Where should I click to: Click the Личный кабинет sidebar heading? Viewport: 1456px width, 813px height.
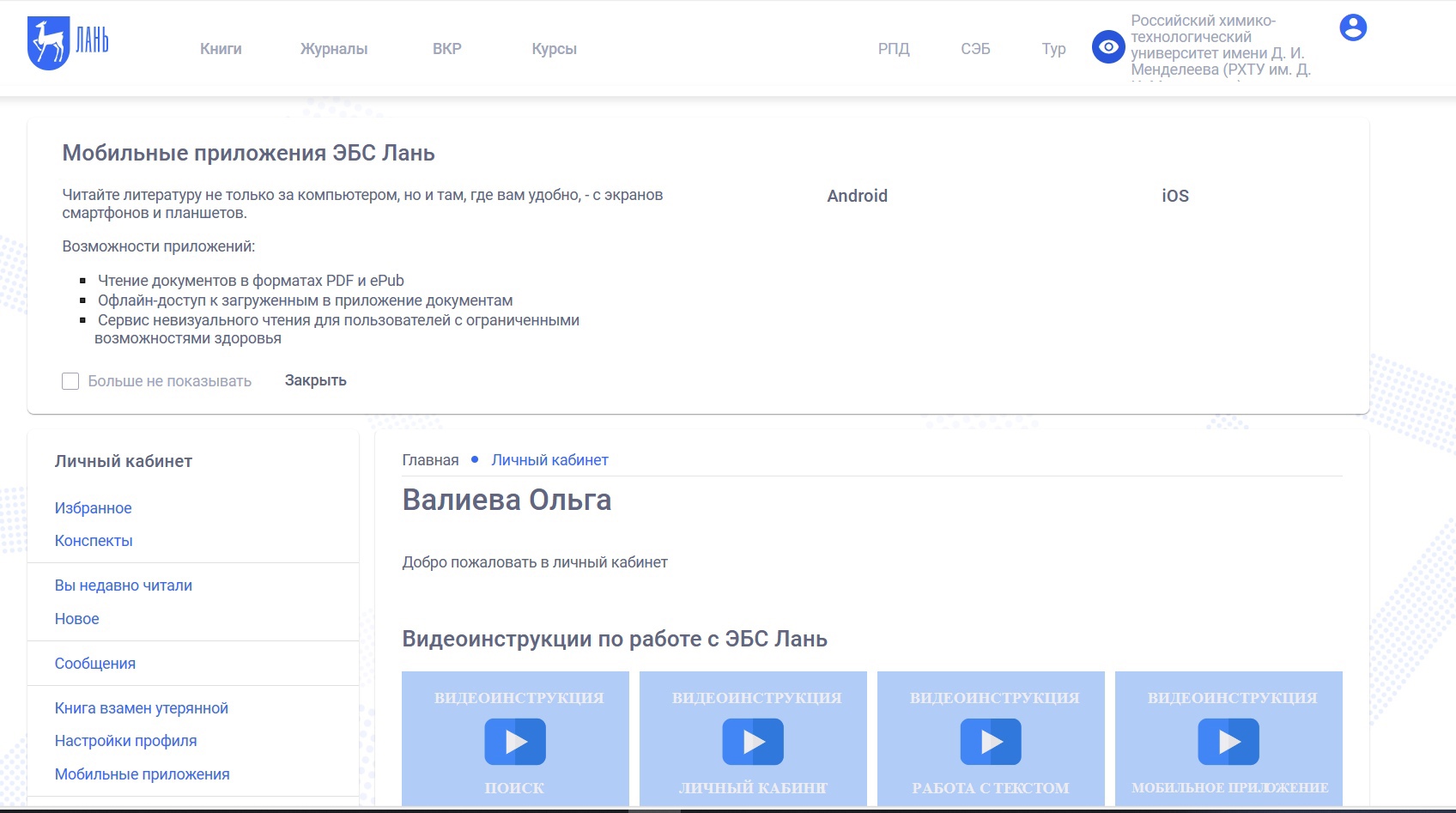124,461
